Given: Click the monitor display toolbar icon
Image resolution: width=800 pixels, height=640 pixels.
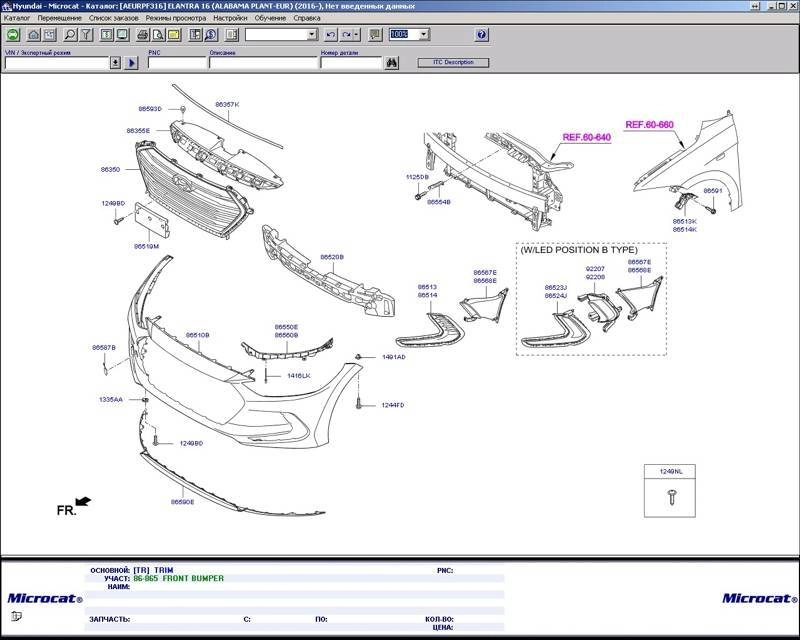Looking at the screenshot, I should coord(122,35).
